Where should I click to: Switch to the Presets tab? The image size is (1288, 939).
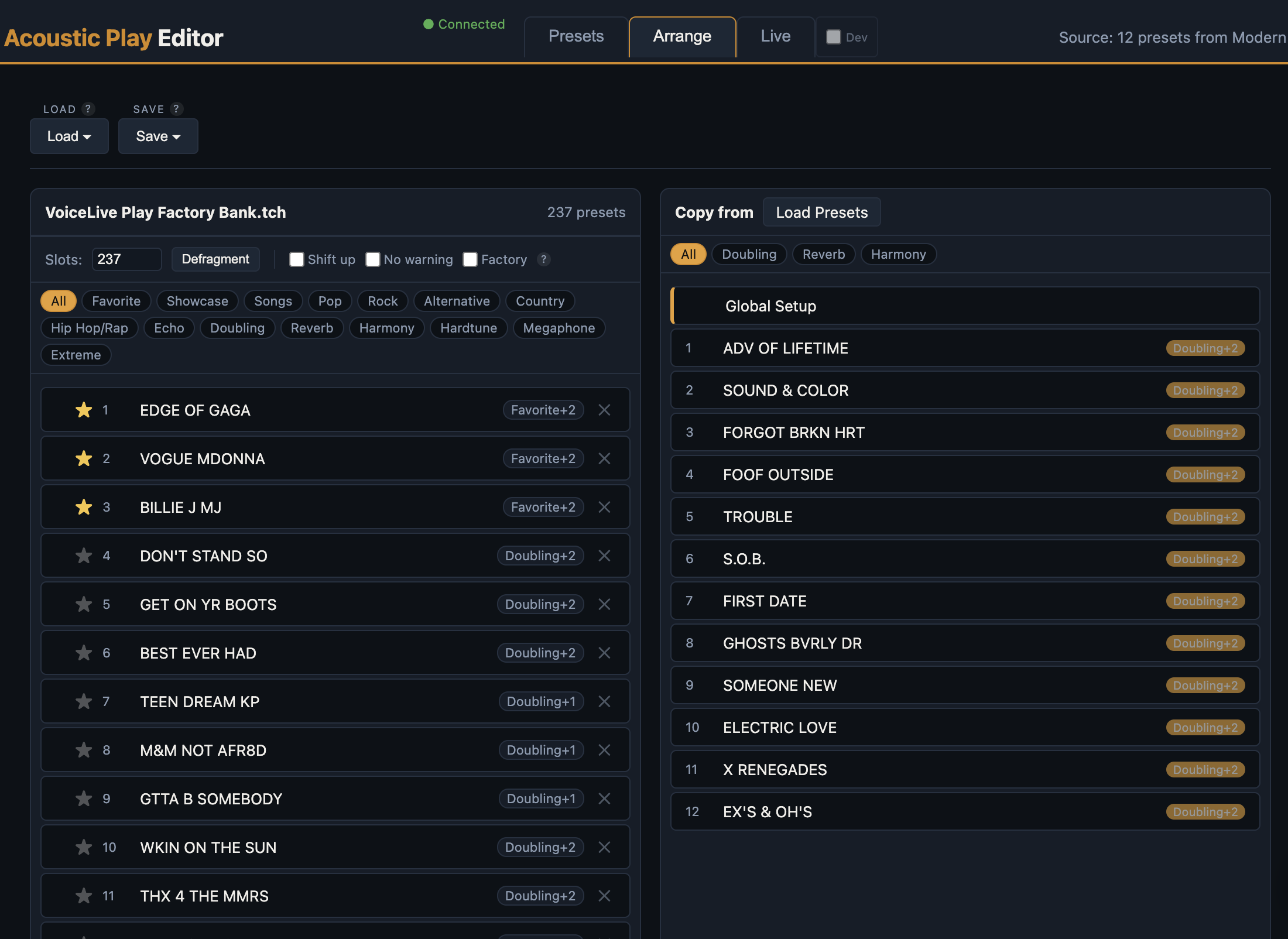click(576, 36)
